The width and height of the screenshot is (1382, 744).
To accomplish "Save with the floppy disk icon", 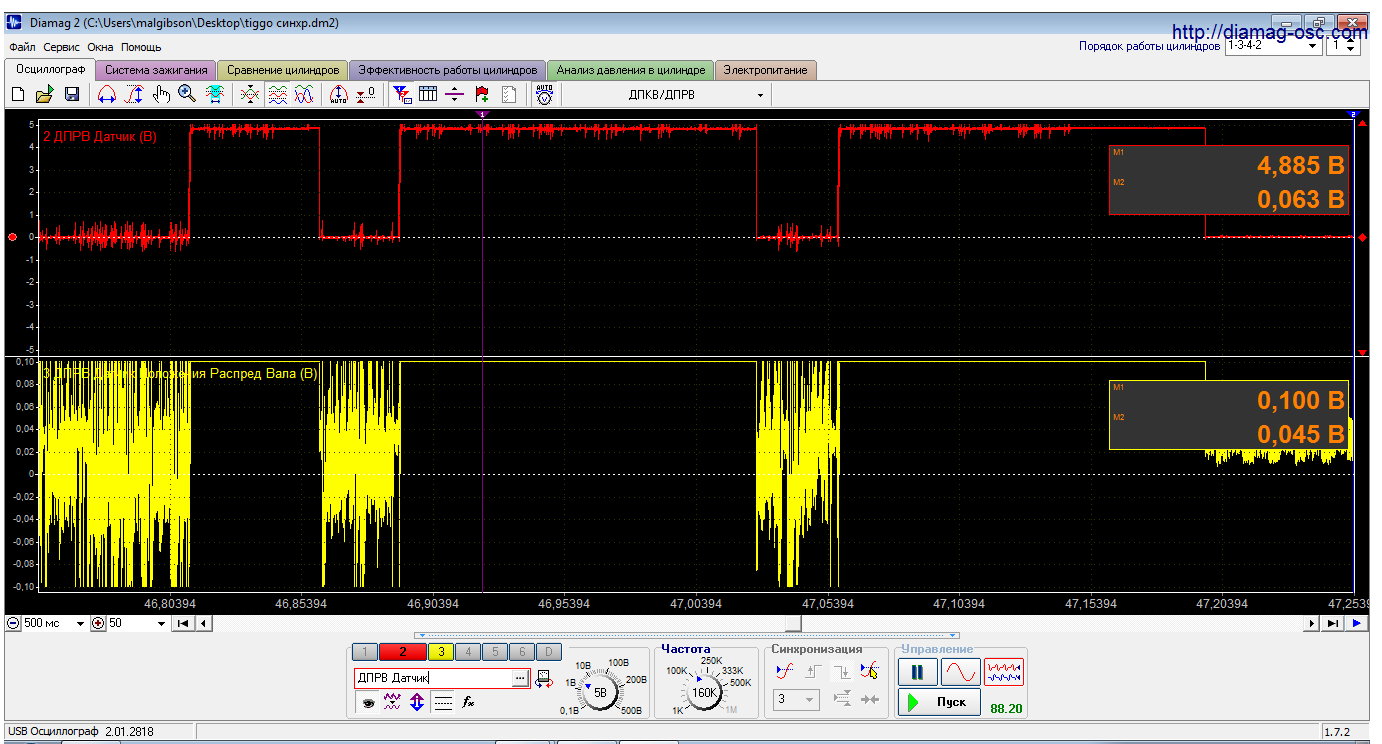I will click(x=72, y=94).
